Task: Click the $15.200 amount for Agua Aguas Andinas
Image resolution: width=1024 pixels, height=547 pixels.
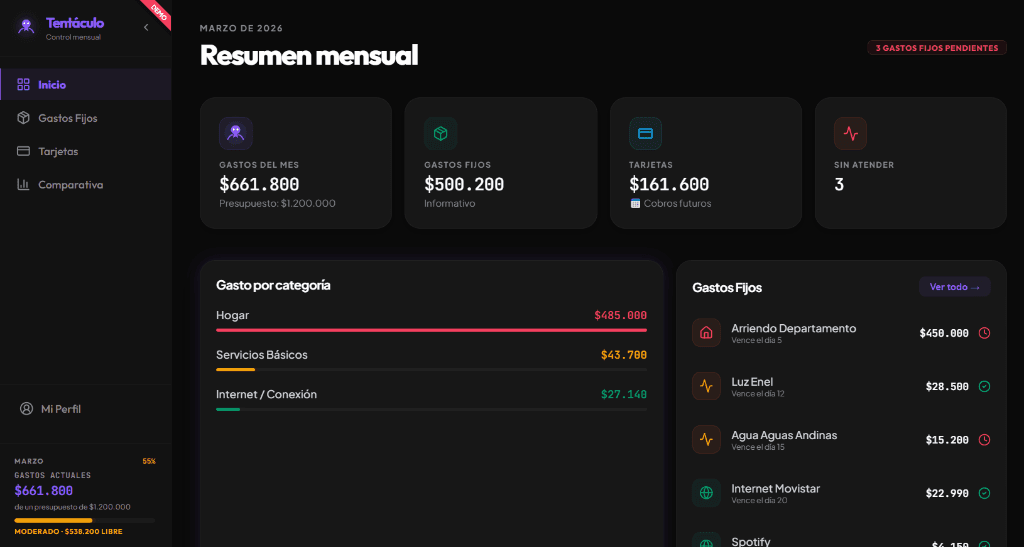Action: point(947,441)
